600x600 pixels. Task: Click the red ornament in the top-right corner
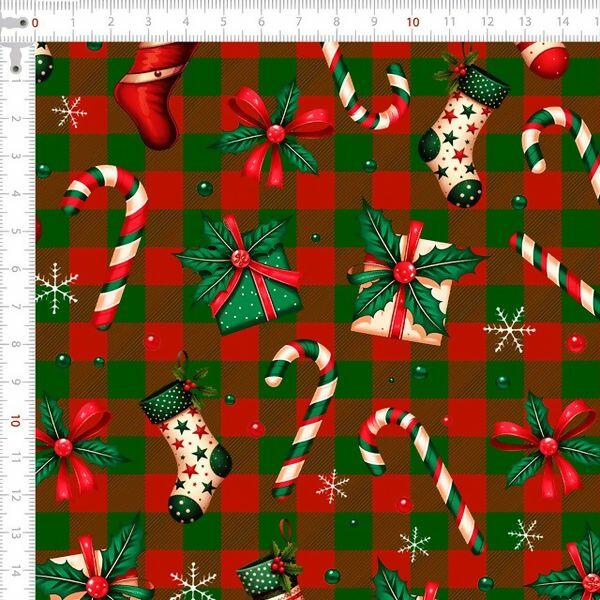point(544,58)
